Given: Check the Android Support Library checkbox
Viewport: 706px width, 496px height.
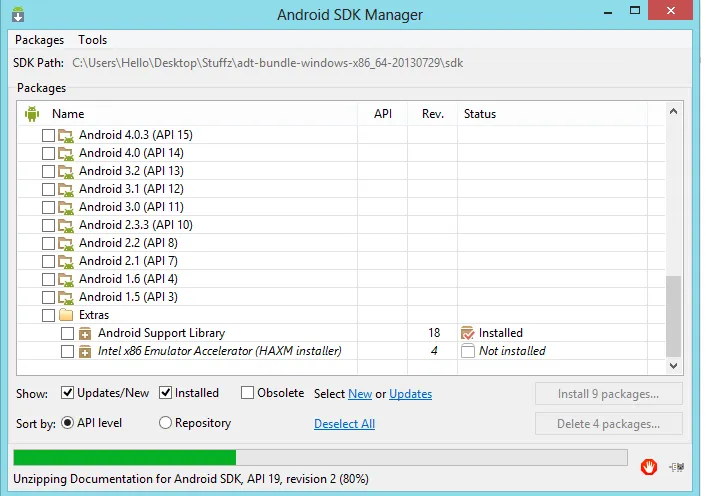Looking at the screenshot, I should [67, 334].
